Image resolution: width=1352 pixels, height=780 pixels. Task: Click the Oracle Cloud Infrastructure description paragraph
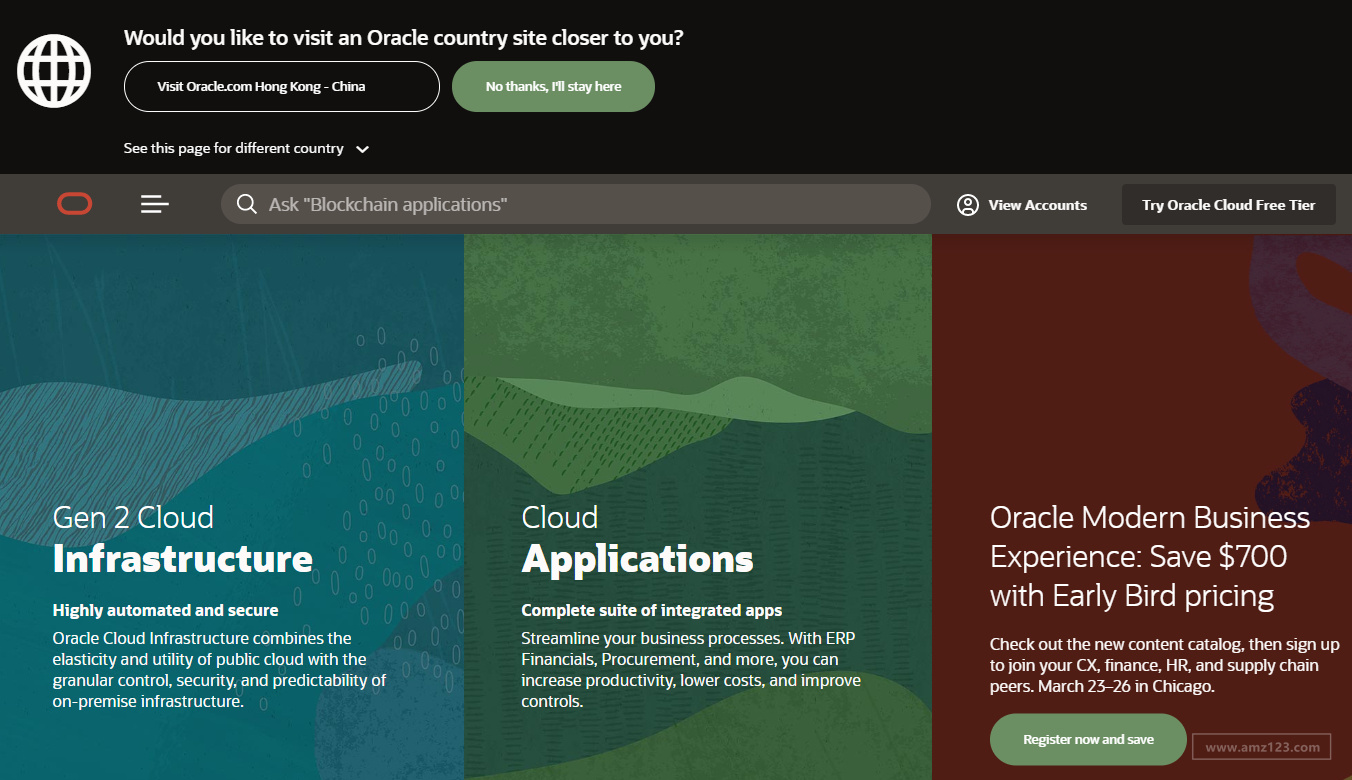(220, 670)
